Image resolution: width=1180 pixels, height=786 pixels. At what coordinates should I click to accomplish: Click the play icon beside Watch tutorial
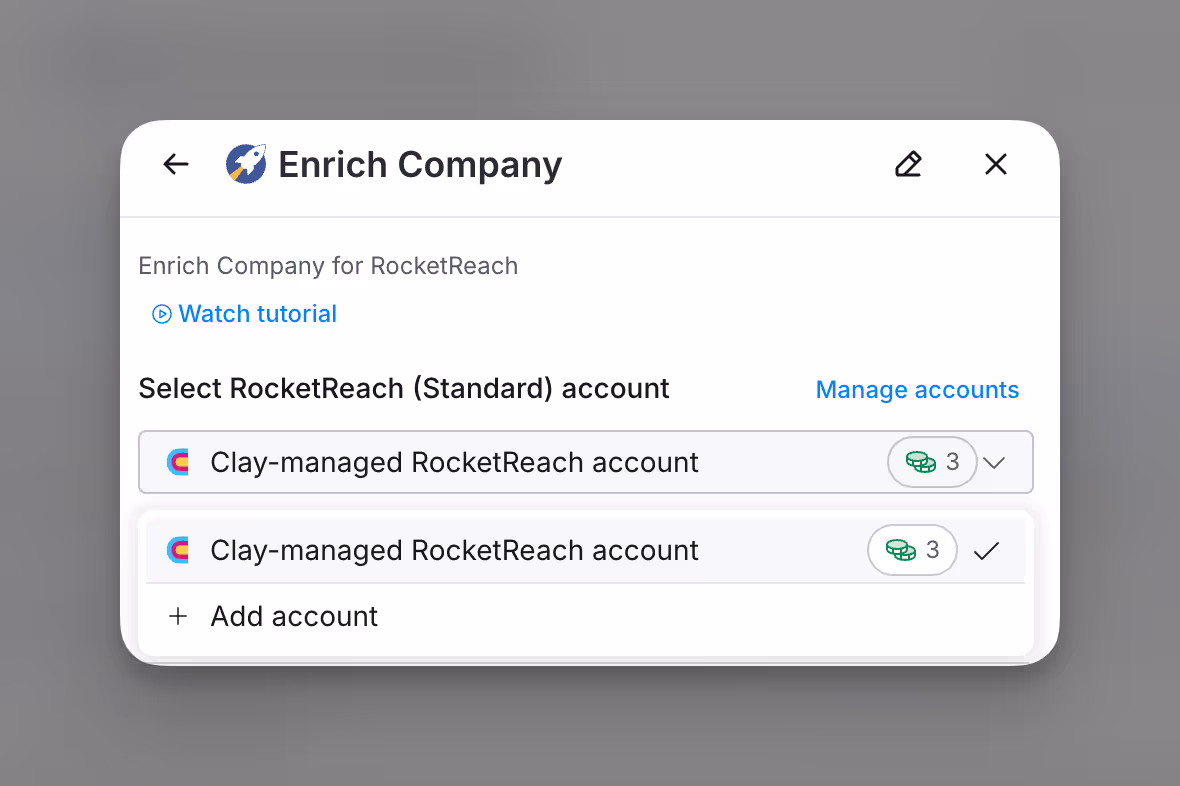pyautogui.click(x=162, y=314)
